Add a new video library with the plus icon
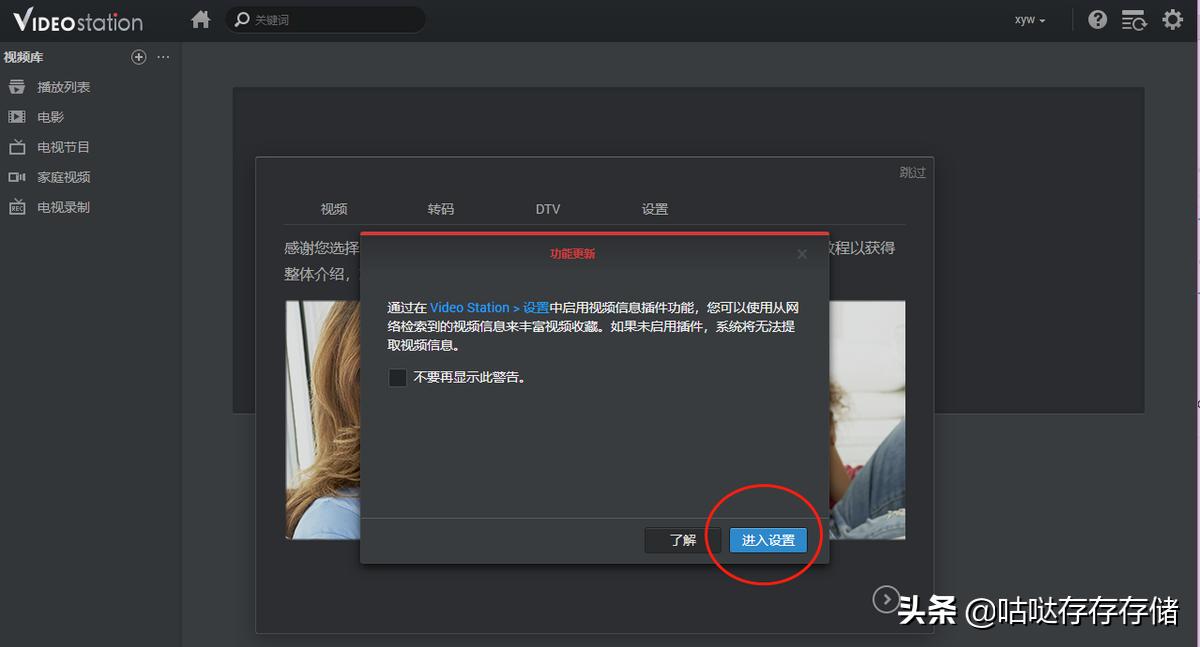 (138, 57)
